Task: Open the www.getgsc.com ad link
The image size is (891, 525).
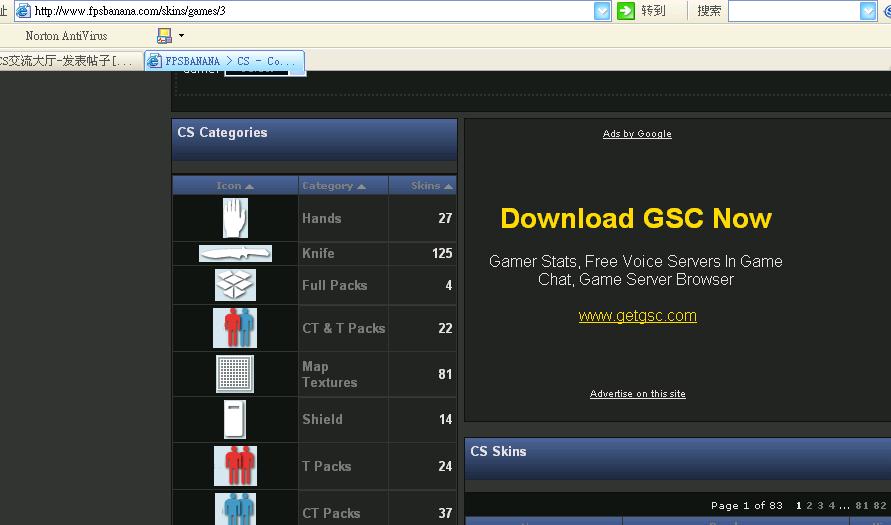Action: [637, 316]
